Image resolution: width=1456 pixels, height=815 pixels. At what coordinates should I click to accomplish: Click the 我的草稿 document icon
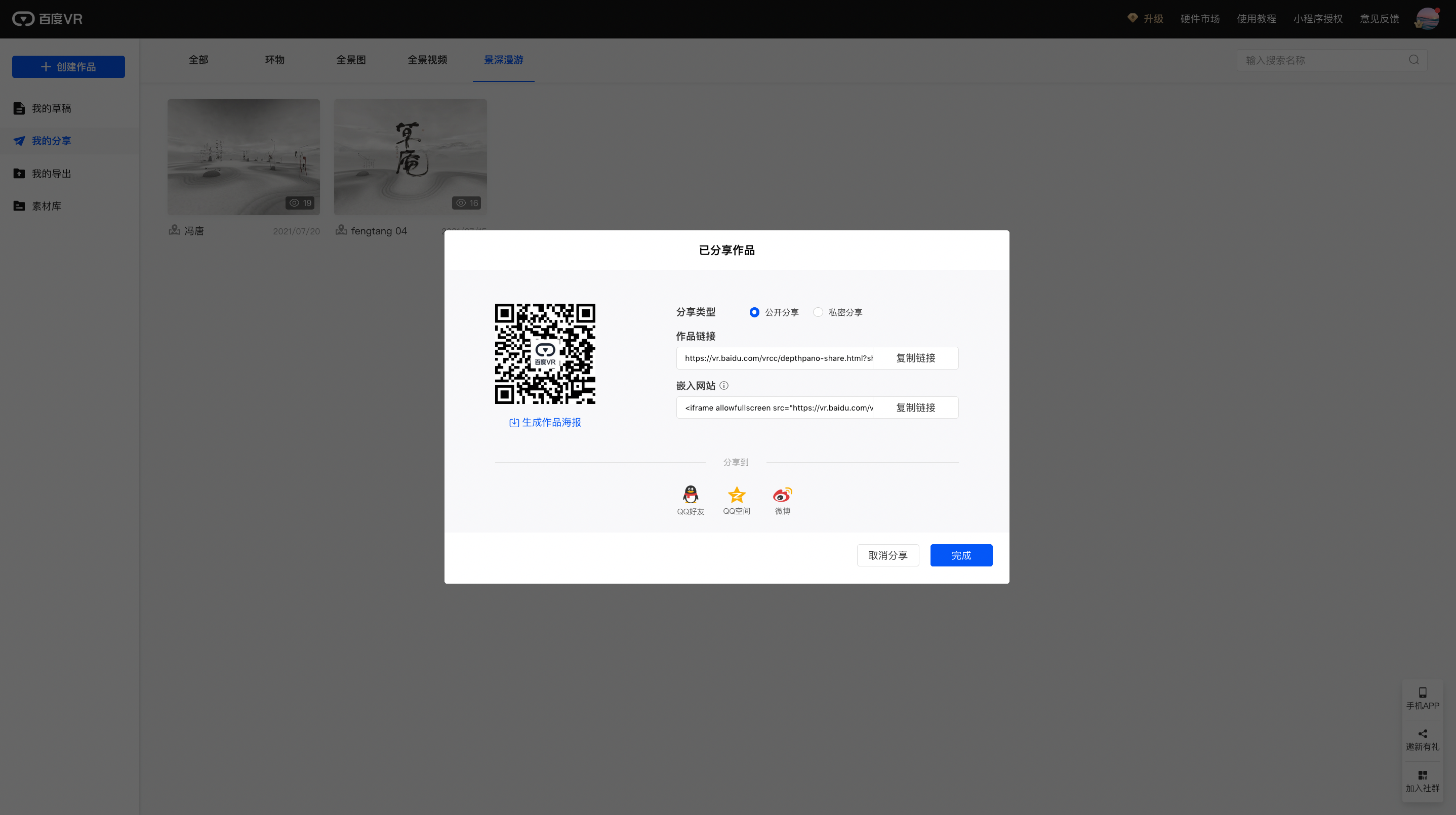point(19,108)
